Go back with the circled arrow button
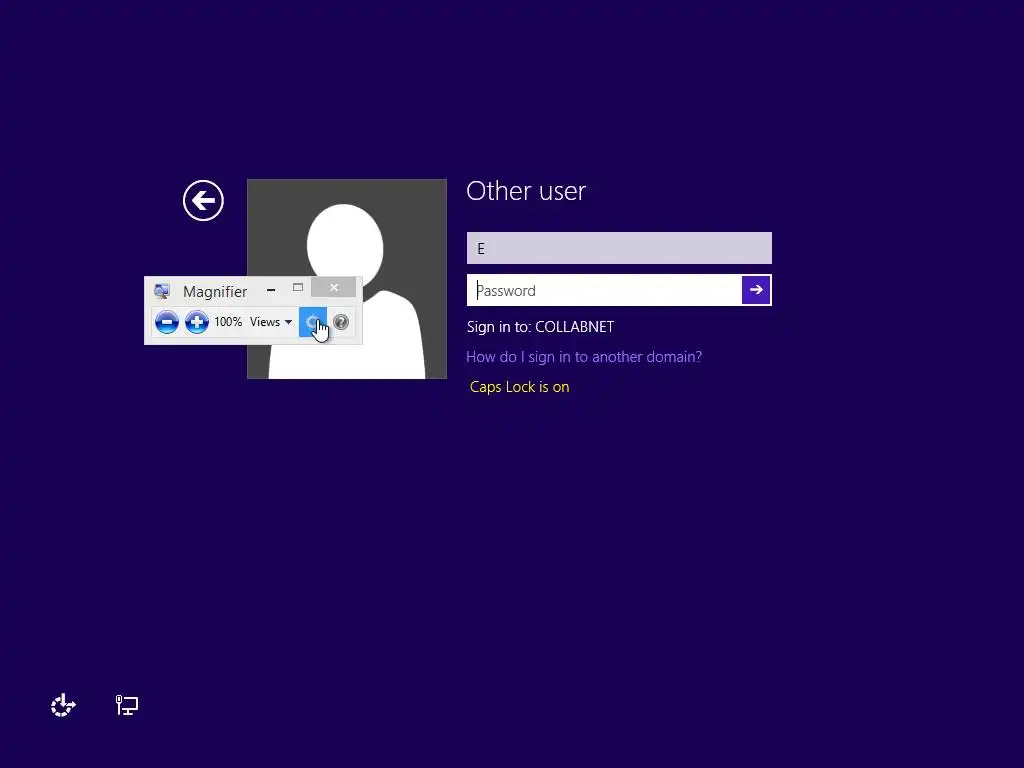The height and width of the screenshot is (768, 1024). pyautogui.click(x=203, y=200)
